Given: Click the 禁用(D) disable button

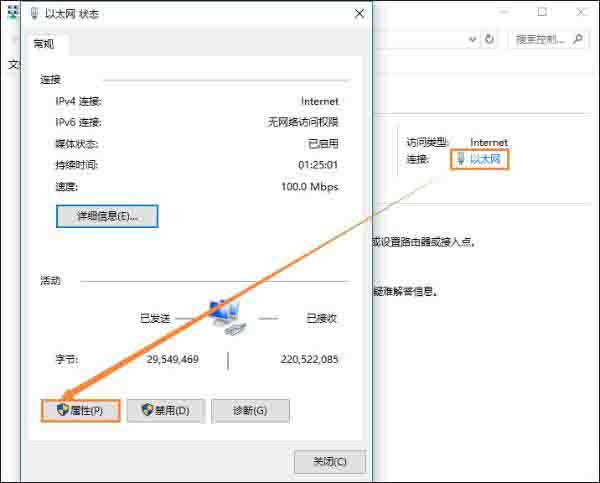Looking at the screenshot, I should (166, 410).
